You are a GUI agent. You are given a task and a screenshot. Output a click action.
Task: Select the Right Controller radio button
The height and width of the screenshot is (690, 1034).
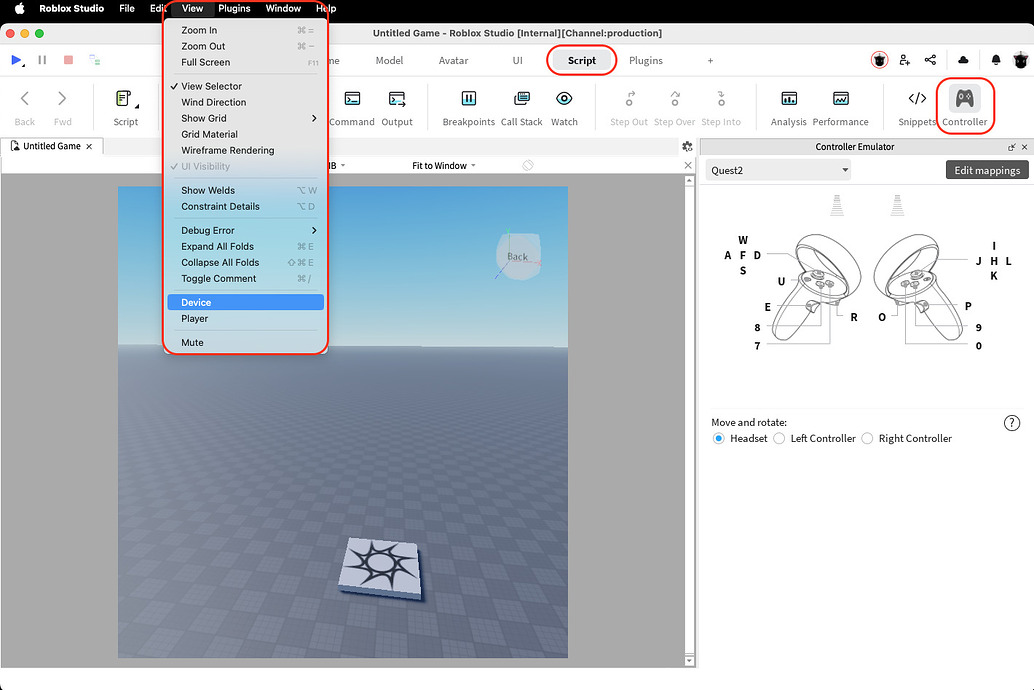867,438
